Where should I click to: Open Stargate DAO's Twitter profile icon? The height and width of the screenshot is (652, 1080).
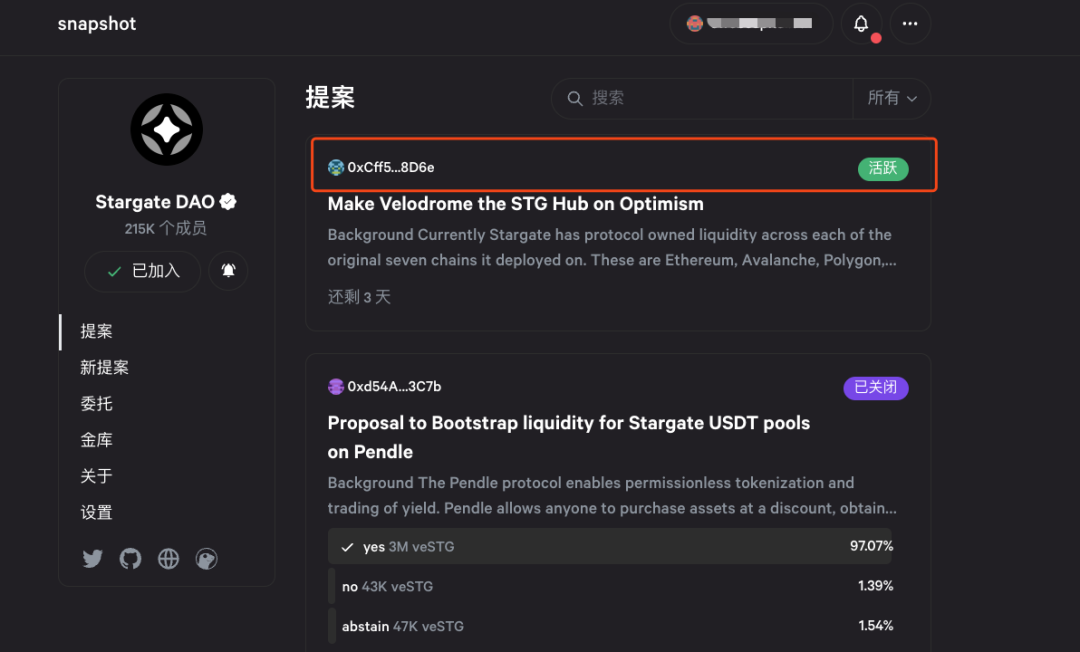pos(93,559)
